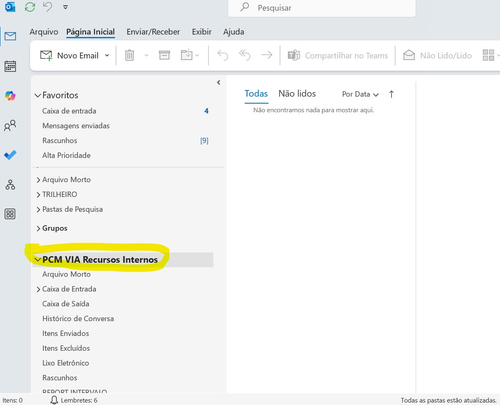The height and width of the screenshot is (405, 500).
Task: Click the Forward arrow icon
Action: tap(267, 55)
